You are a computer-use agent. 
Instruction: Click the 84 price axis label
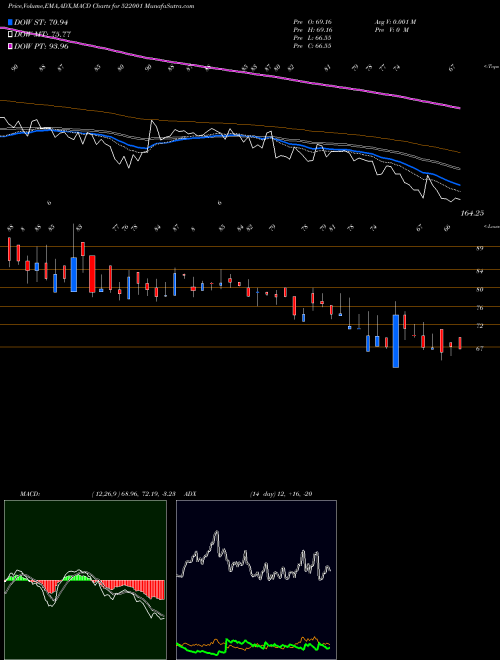pyautogui.click(x=479, y=271)
